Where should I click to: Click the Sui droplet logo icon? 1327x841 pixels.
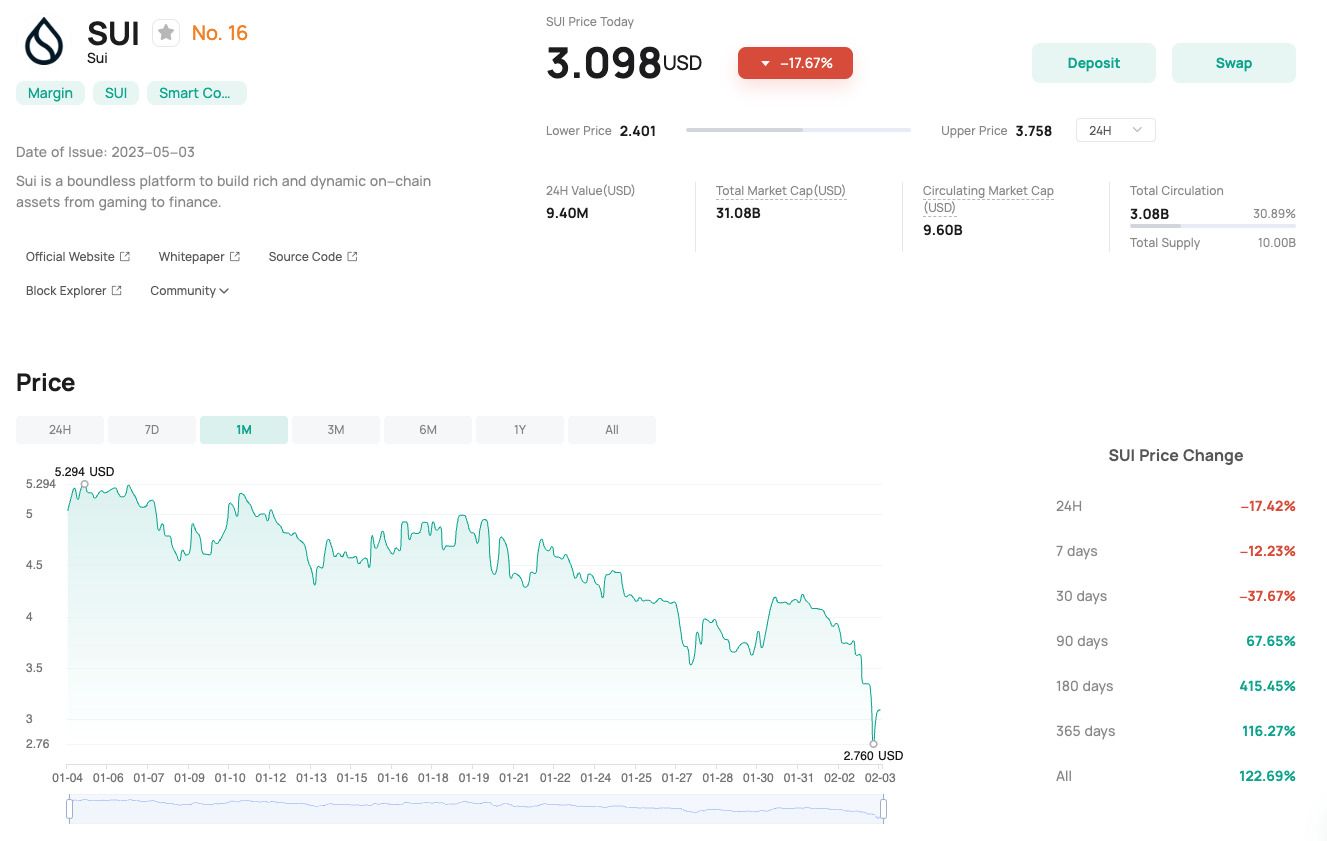44,42
